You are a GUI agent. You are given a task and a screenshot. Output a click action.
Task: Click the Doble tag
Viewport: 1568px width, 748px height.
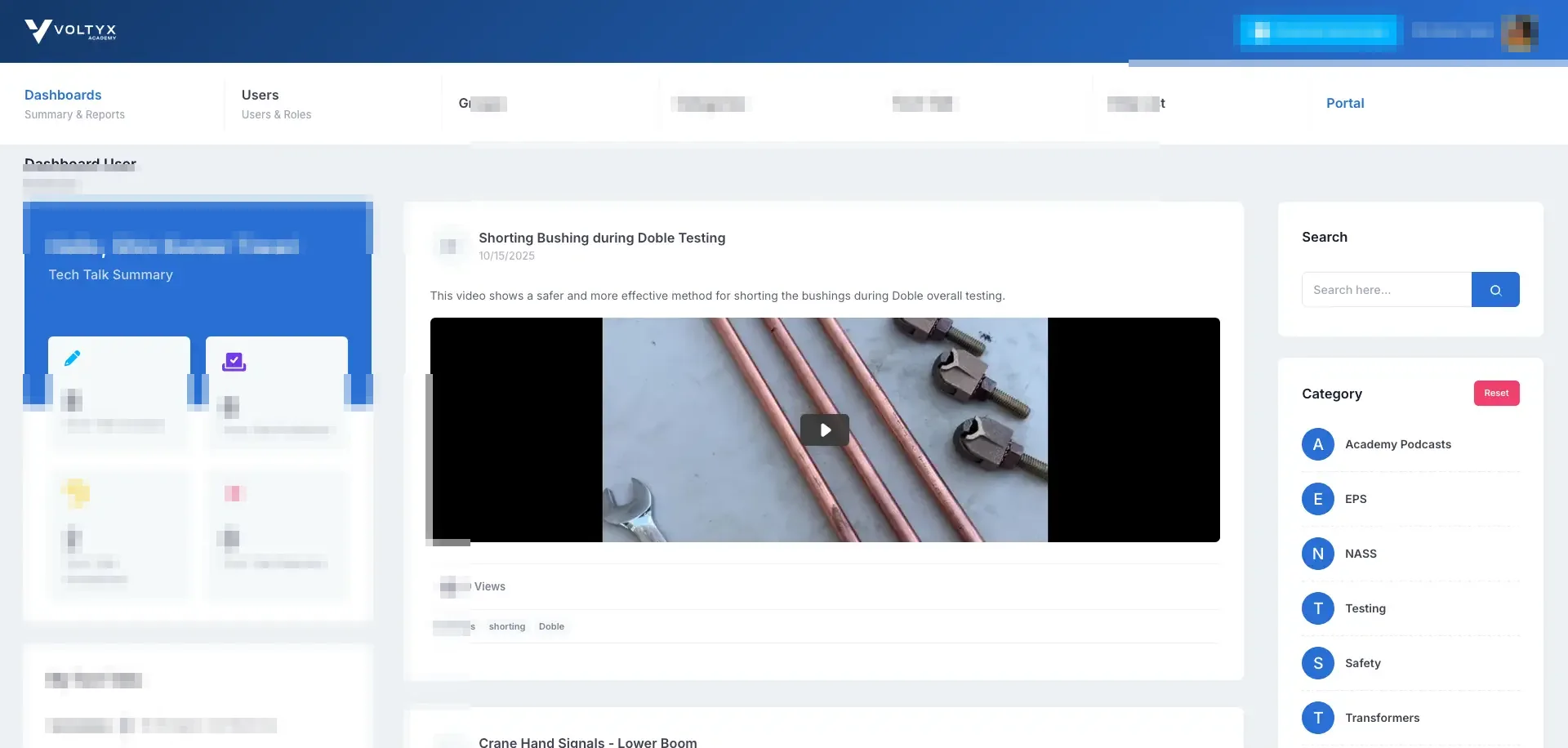[x=551, y=626]
